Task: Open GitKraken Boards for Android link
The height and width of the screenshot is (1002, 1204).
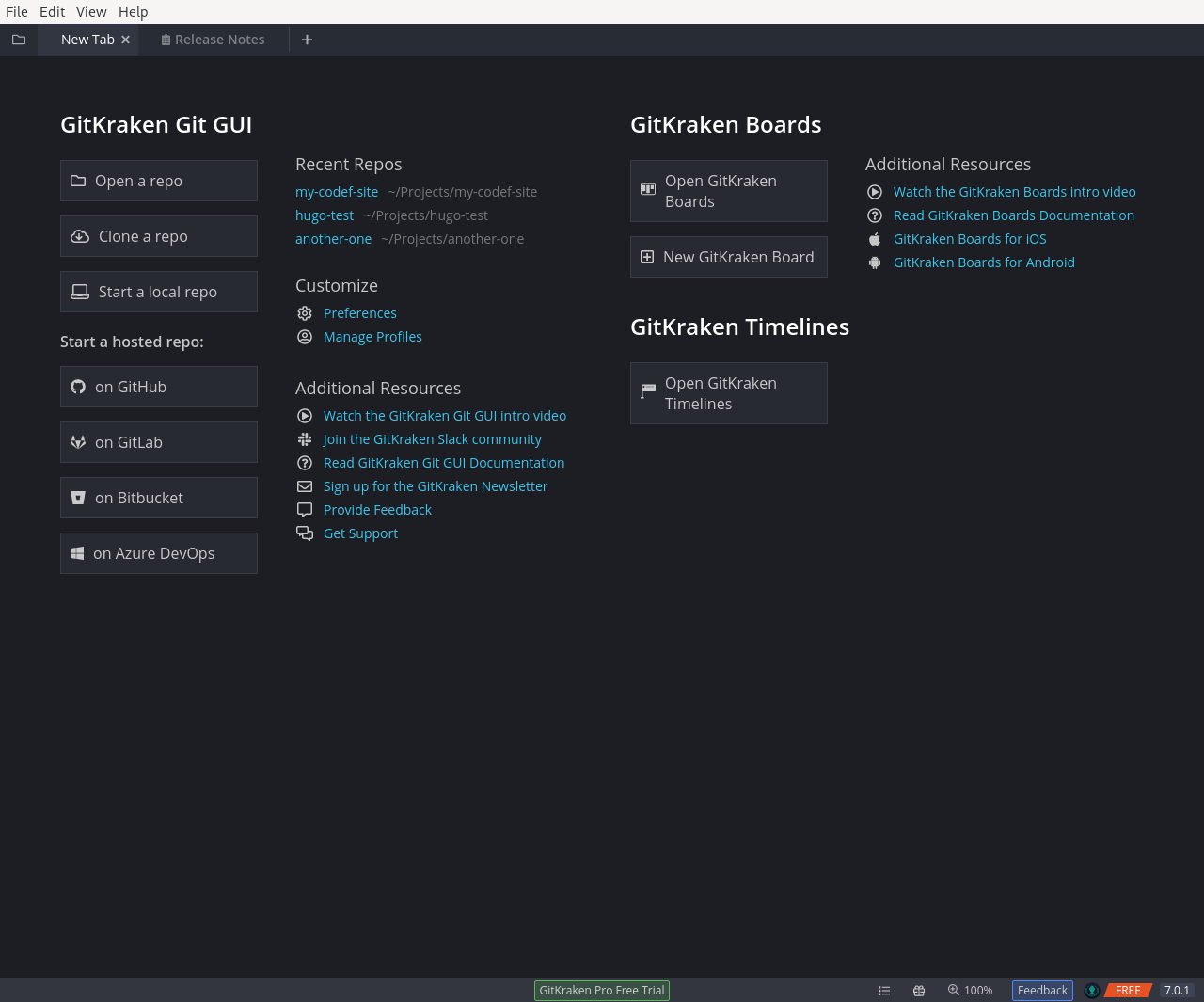Action: 984,262
